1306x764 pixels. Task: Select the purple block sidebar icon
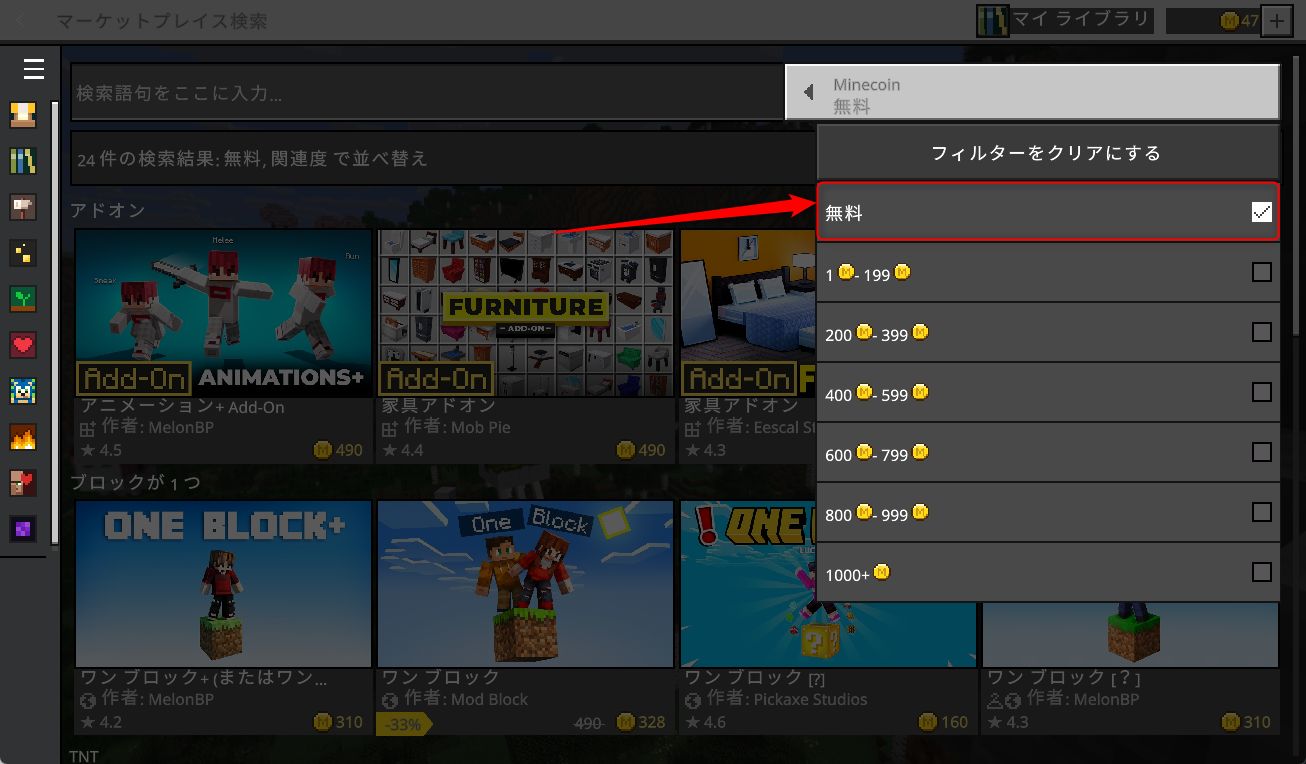click(23, 529)
